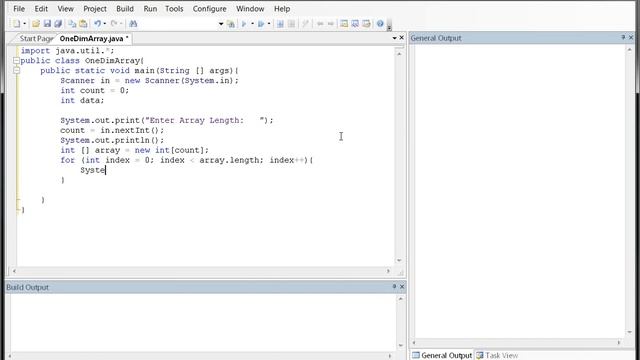The width and height of the screenshot is (640, 360).
Task: Click the General Output horizontal scroll left arrow
Action: coord(414,342)
